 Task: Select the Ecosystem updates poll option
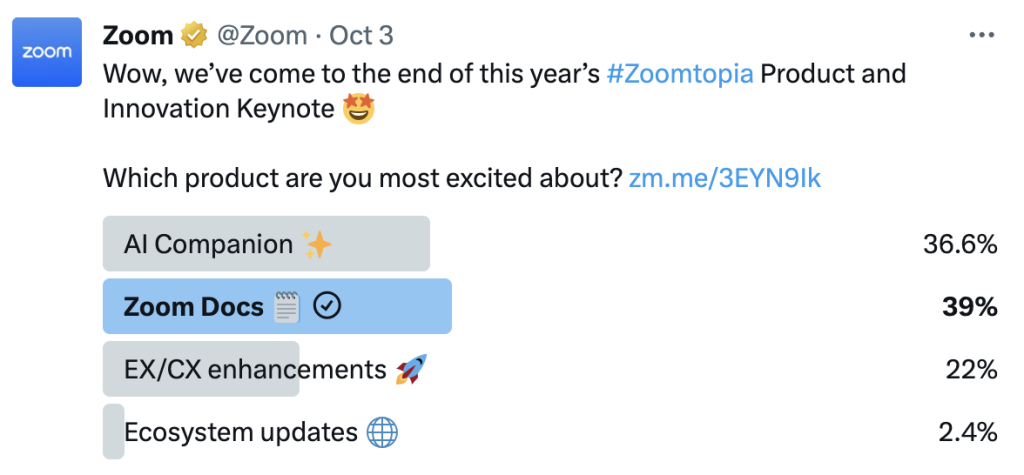[240, 432]
